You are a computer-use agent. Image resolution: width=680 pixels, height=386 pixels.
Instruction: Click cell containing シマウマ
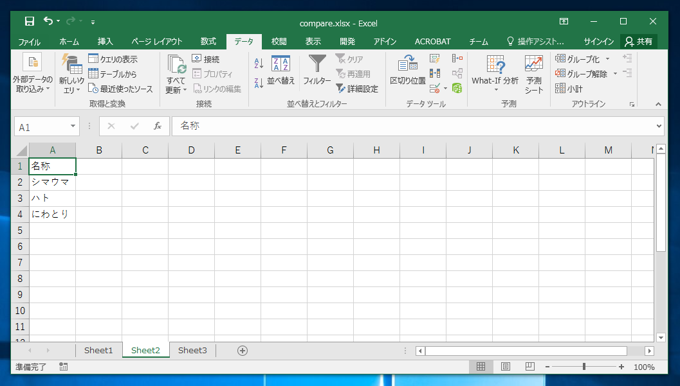point(52,182)
